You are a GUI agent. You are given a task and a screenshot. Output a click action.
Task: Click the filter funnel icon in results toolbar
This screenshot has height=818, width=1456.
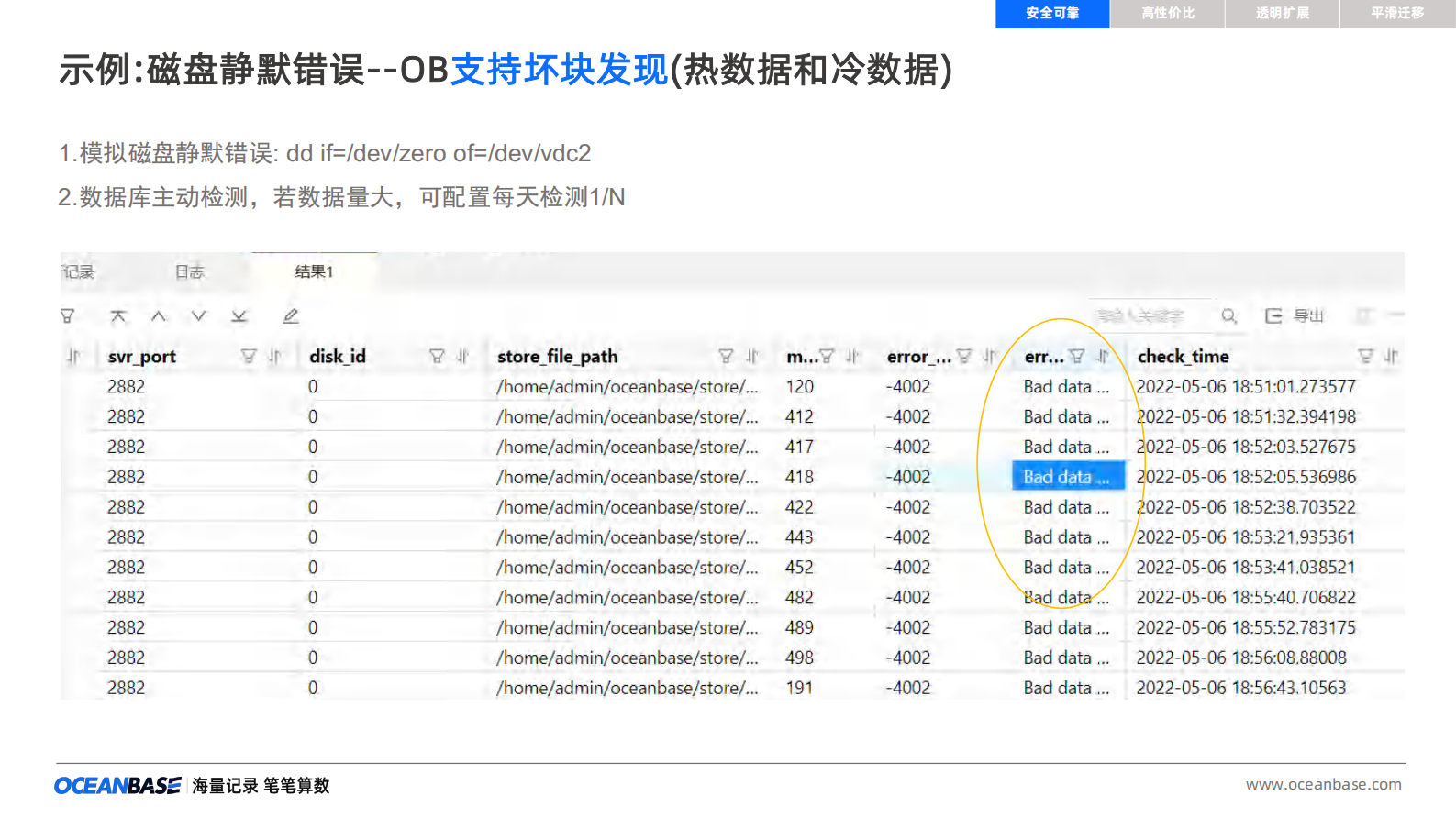pos(67,316)
